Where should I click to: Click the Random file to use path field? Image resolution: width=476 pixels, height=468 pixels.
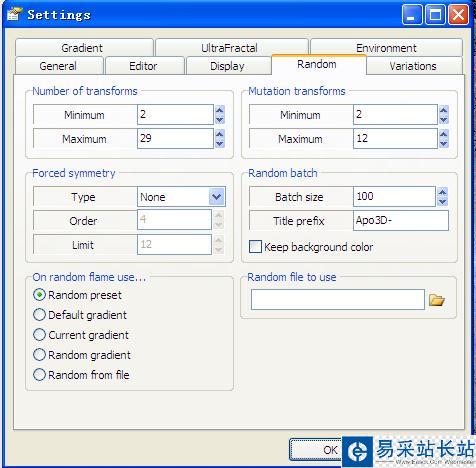(338, 299)
